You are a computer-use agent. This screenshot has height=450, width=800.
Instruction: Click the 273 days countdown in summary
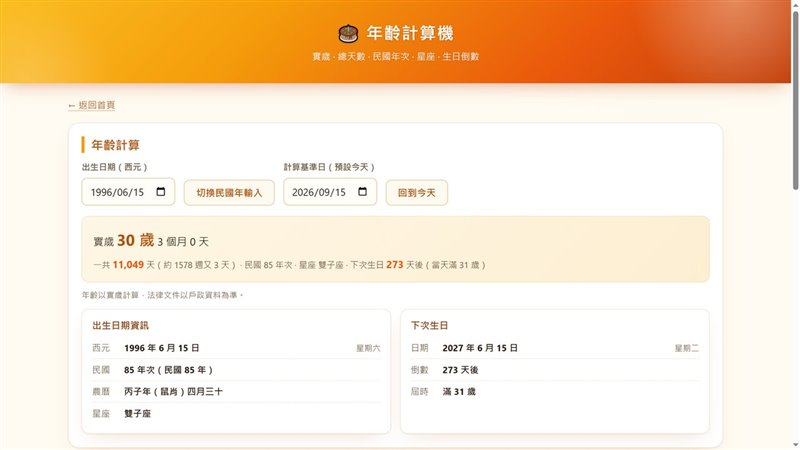click(394, 265)
